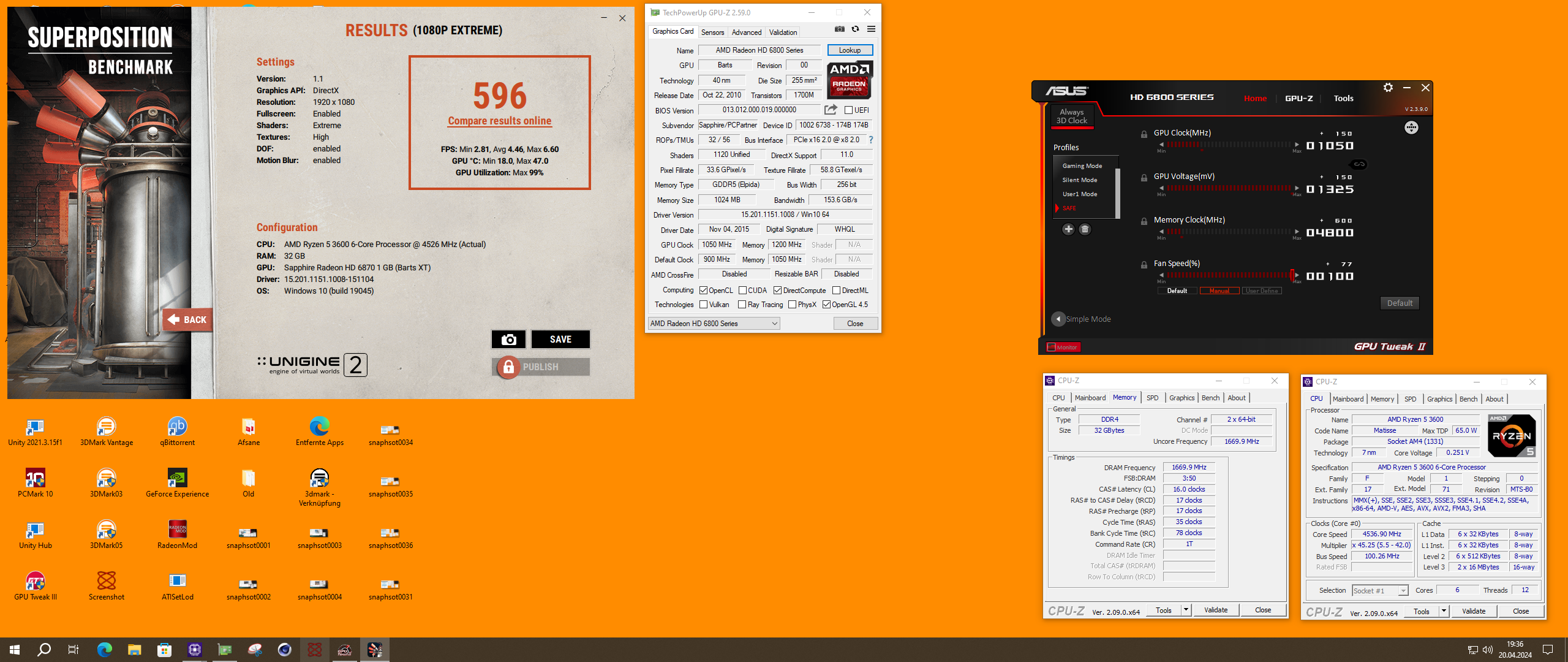Image resolution: width=1568 pixels, height=662 pixels.
Task: Toggle the PhysX checkbox
Action: coord(792,305)
